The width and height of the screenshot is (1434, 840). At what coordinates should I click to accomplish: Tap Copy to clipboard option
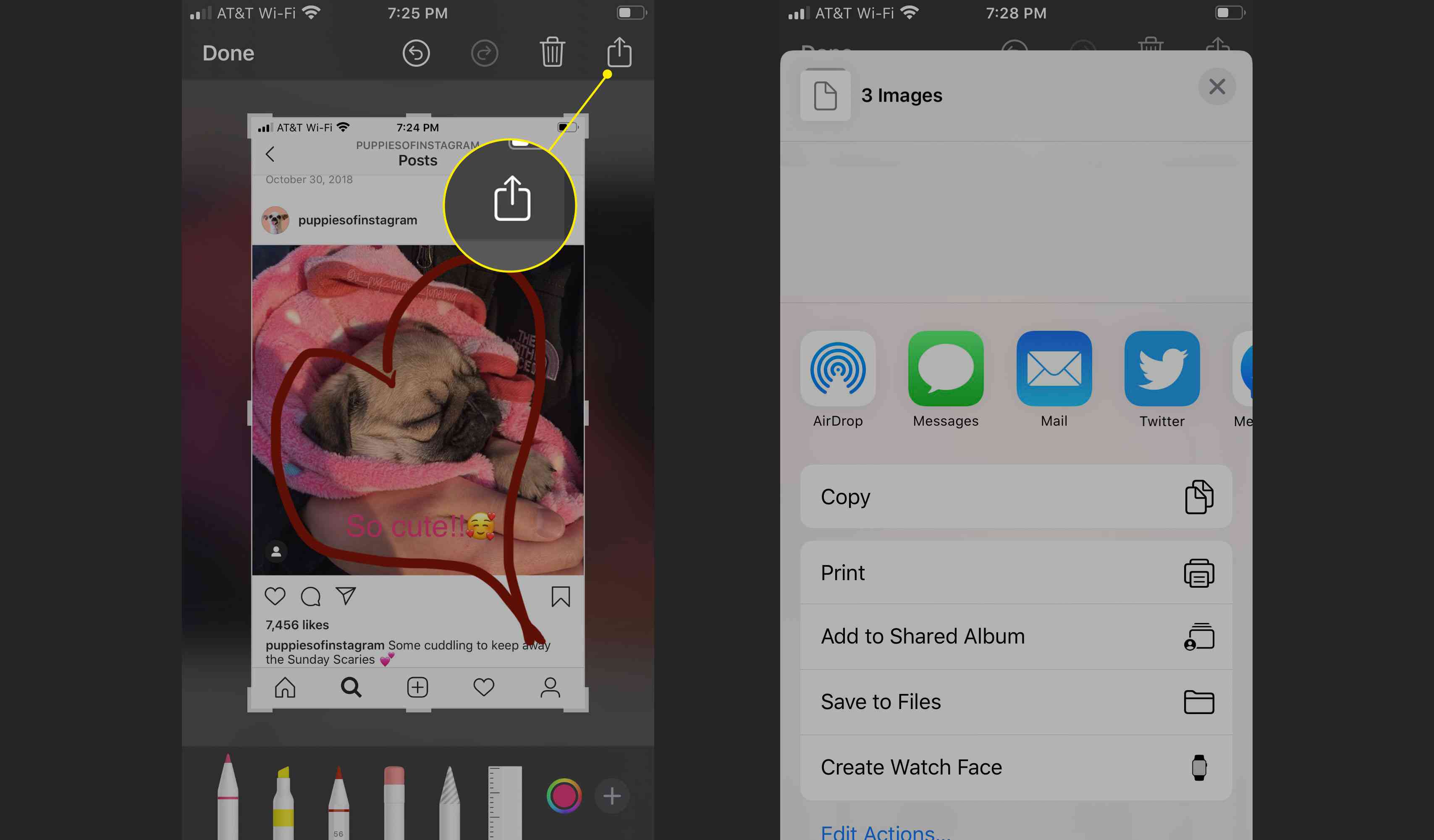(x=1016, y=497)
